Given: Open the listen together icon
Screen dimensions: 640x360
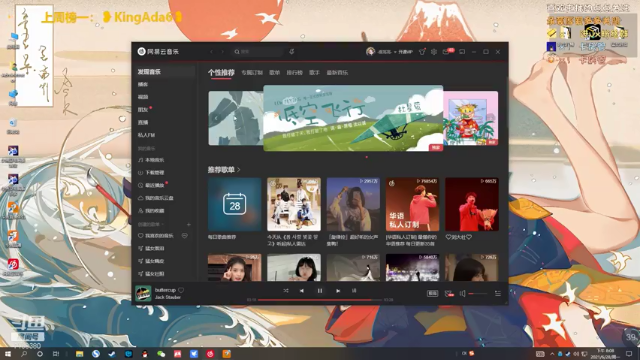Looking at the screenshot, I should pyautogui.click(x=449, y=293).
